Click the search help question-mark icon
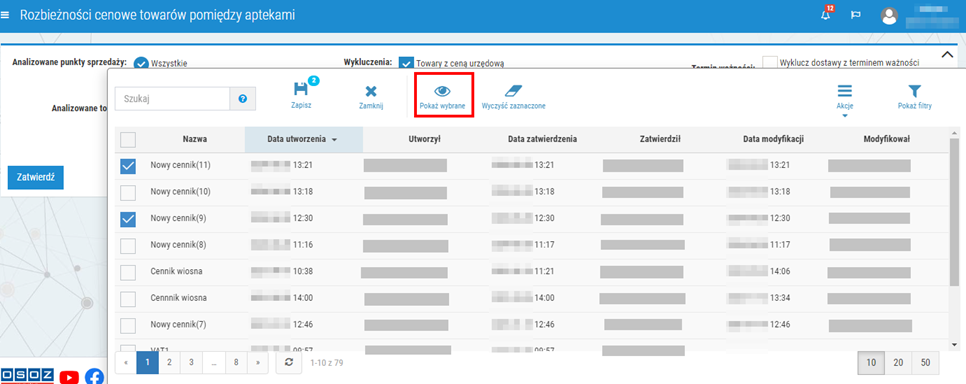 243,98
